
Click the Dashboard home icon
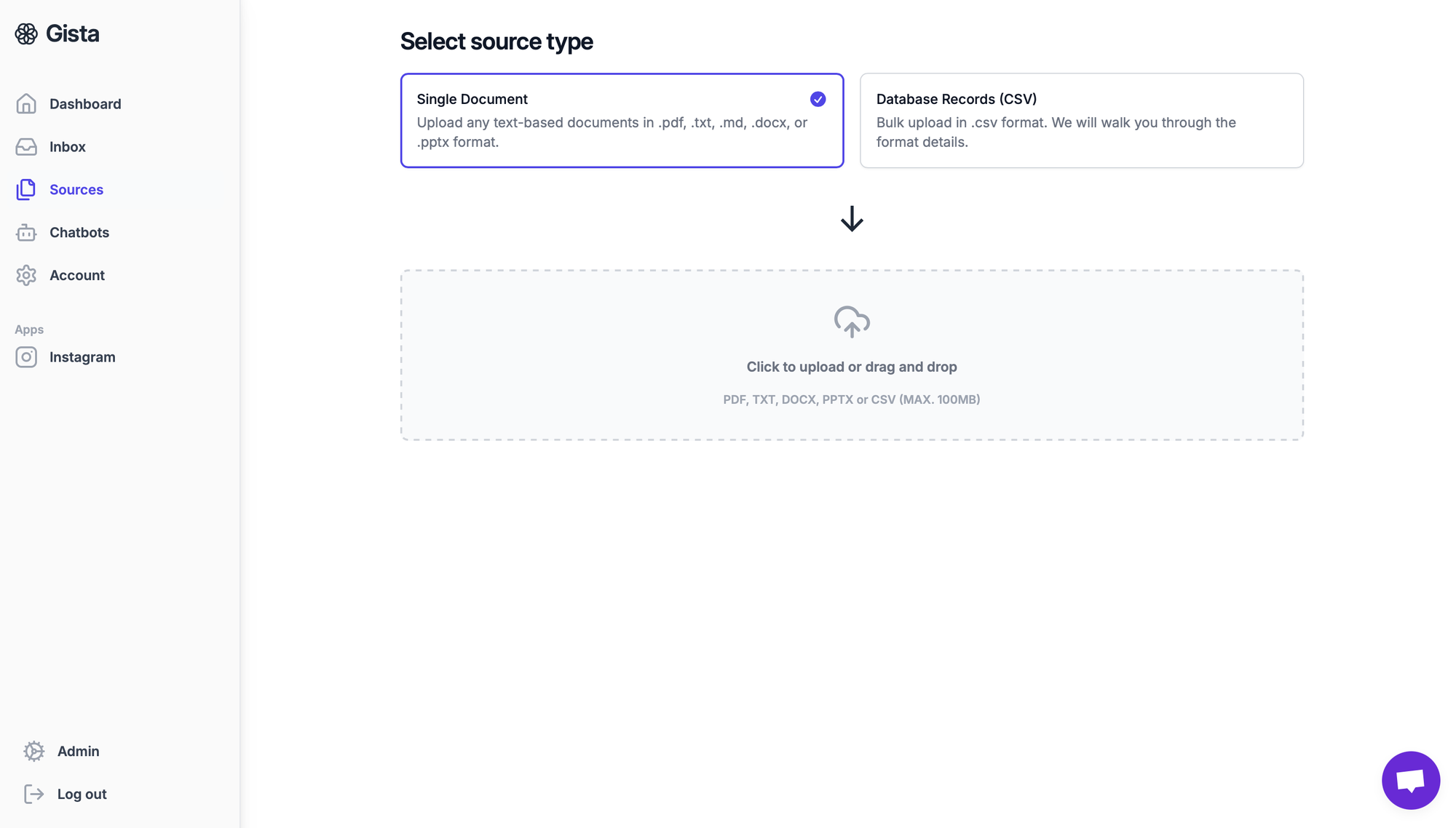pyautogui.click(x=26, y=104)
